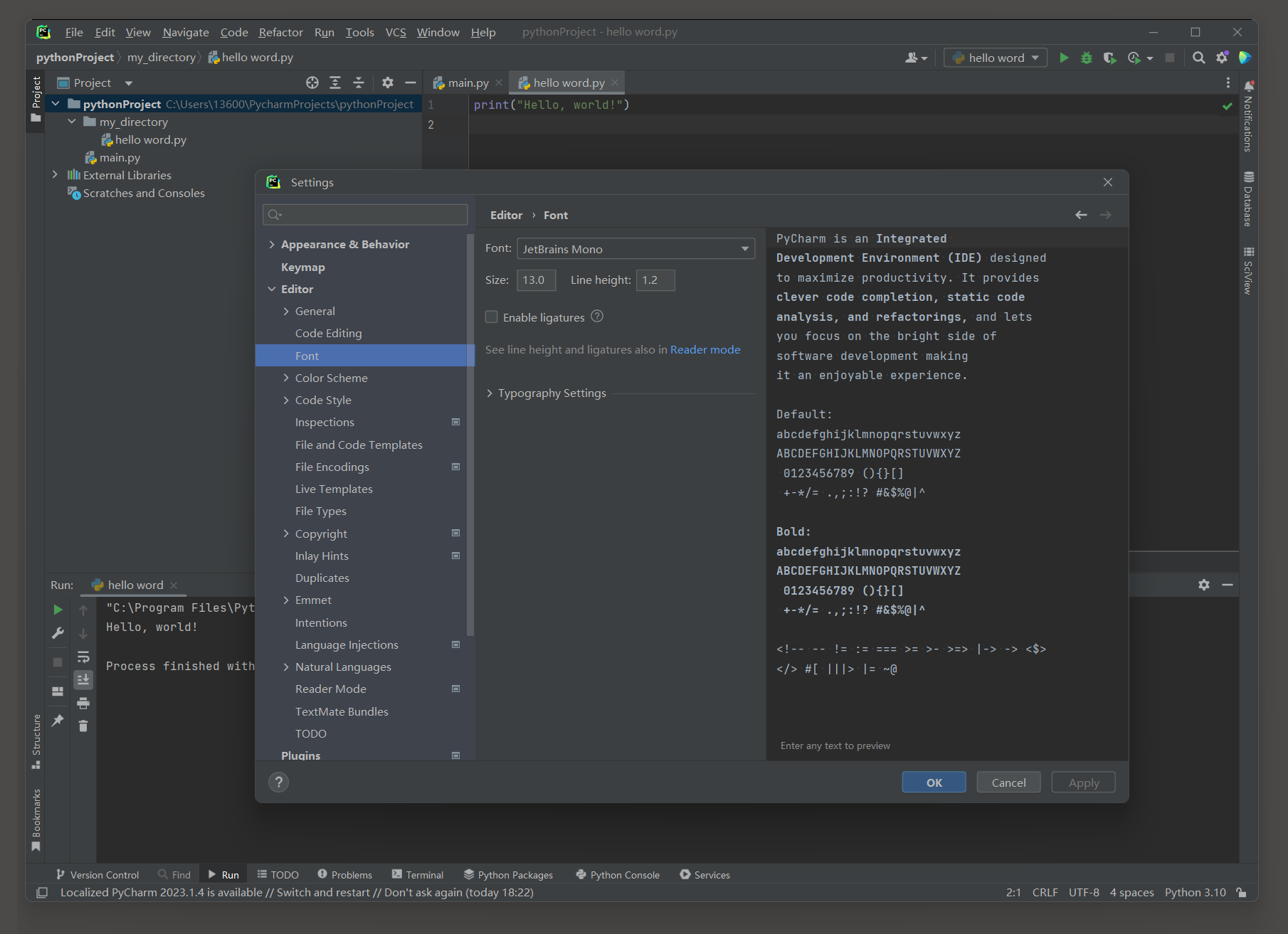Open Run panel settings gear
The width and height of the screenshot is (1288, 934).
[x=1204, y=585]
